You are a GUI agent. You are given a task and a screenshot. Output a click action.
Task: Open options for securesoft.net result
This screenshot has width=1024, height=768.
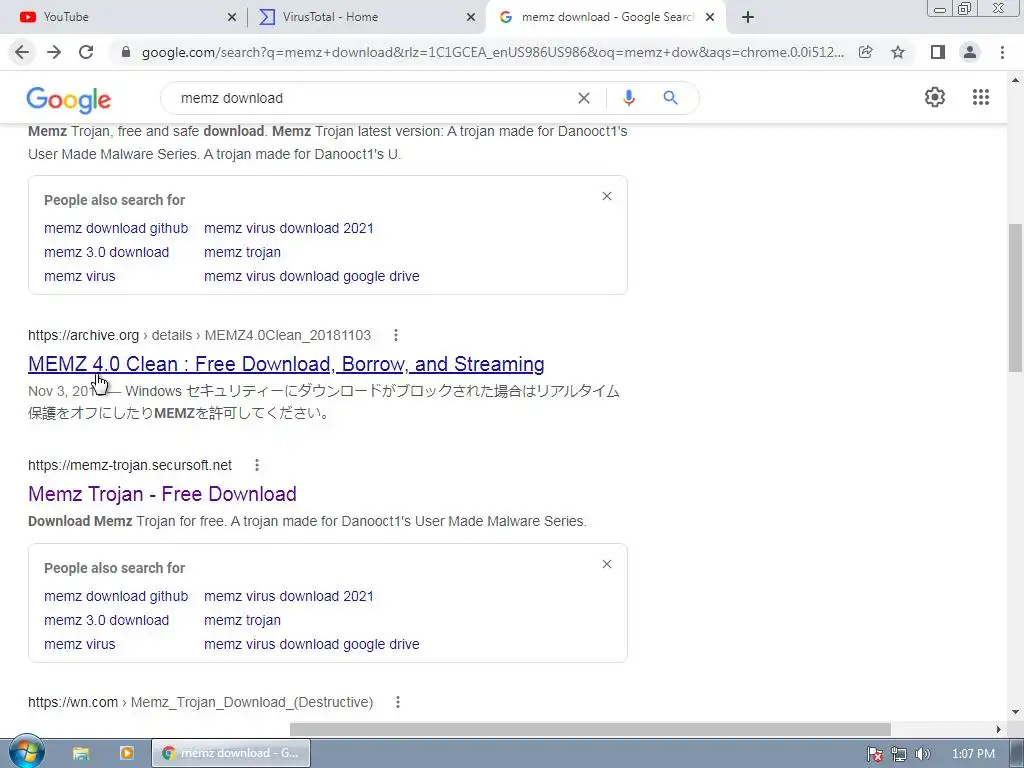pos(257,465)
